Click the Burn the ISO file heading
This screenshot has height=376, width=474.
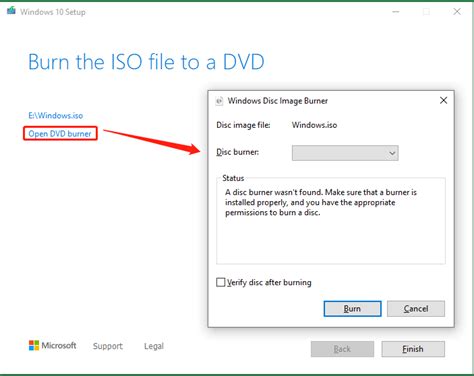146,62
